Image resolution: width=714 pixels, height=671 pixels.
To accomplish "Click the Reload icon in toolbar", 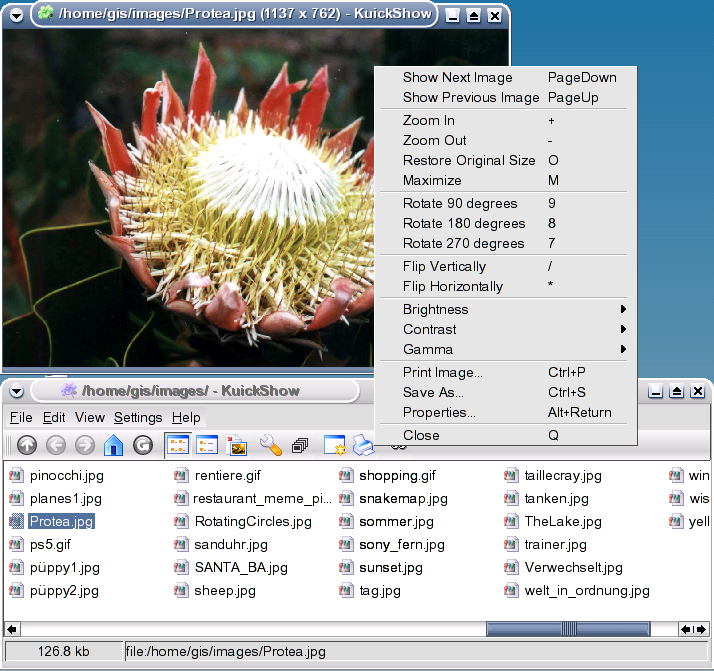I will [143, 446].
